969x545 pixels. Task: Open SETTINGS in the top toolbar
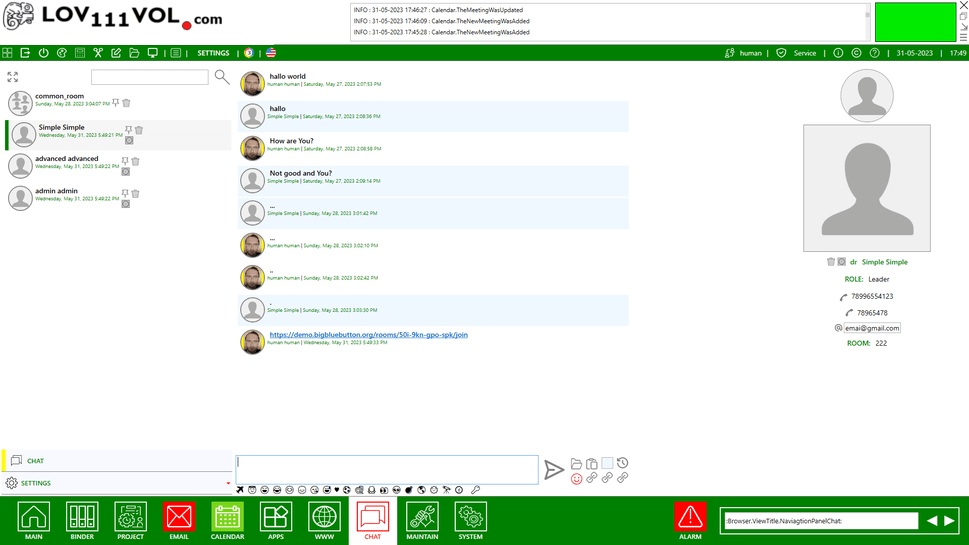point(213,53)
